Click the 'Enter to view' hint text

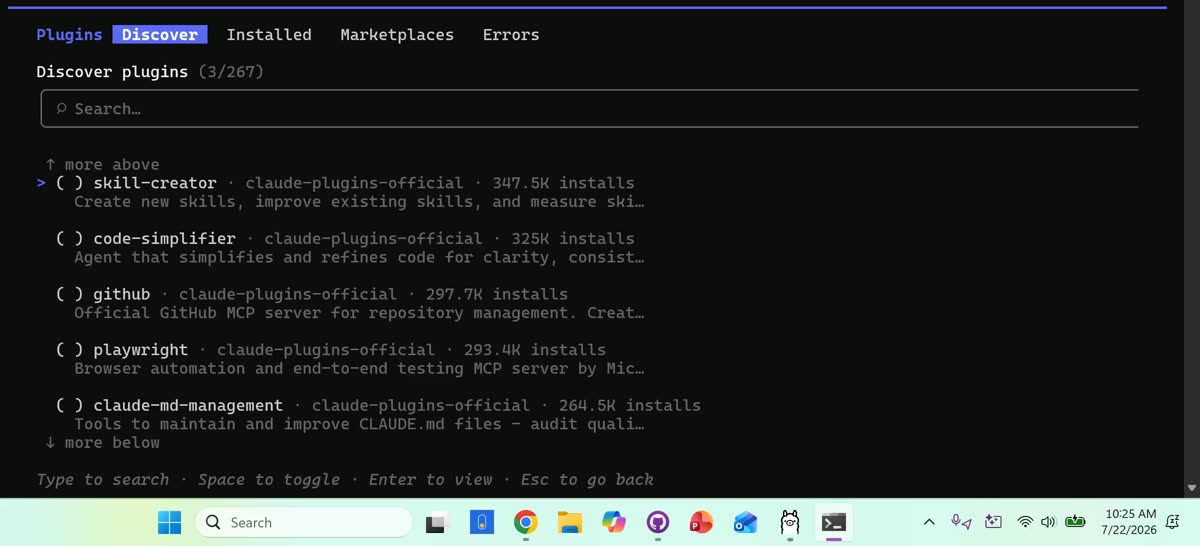[x=431, y=480]
